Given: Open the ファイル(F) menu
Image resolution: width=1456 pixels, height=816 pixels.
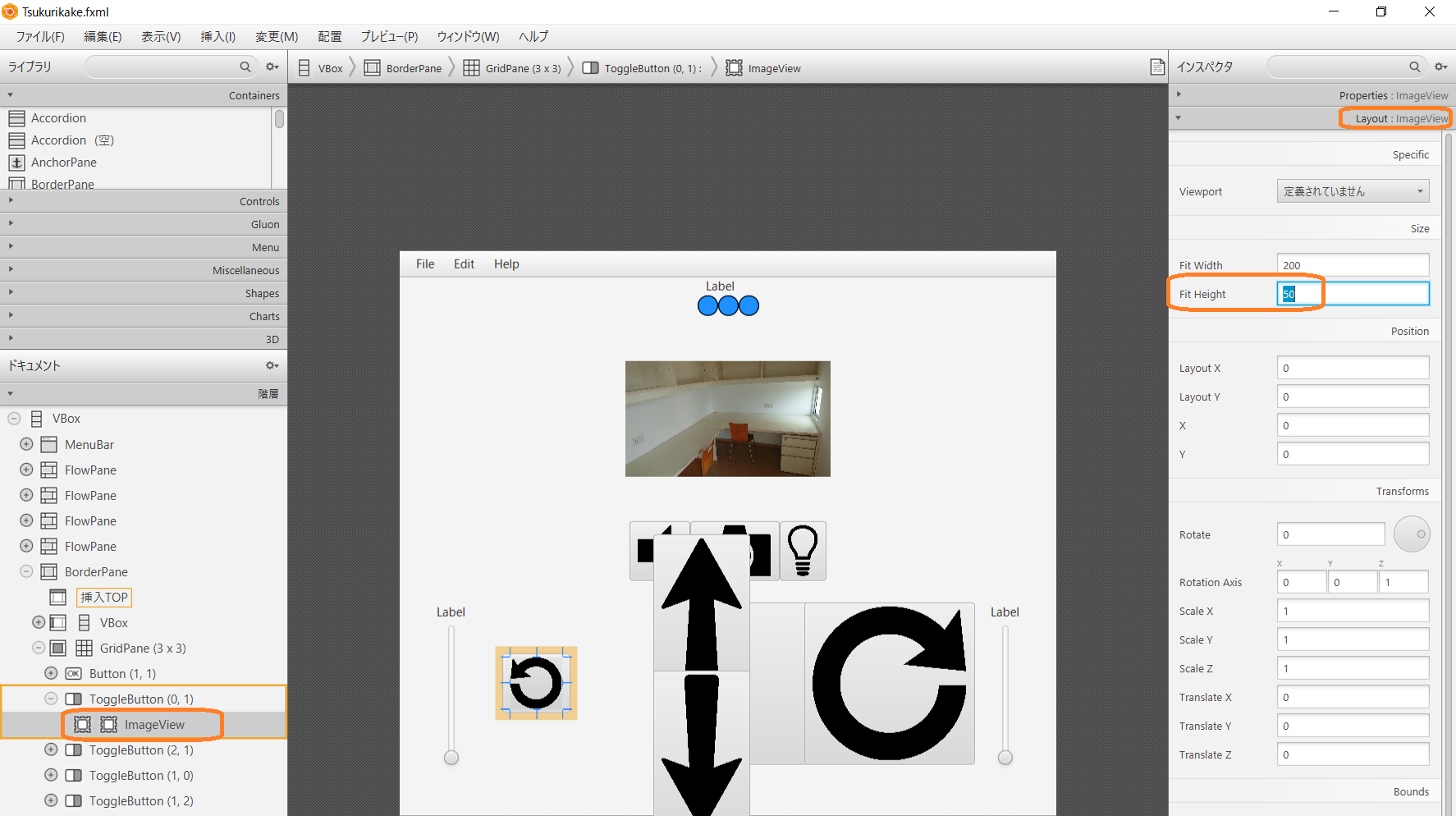Looking at the screenshot, I should coord(40,37).
